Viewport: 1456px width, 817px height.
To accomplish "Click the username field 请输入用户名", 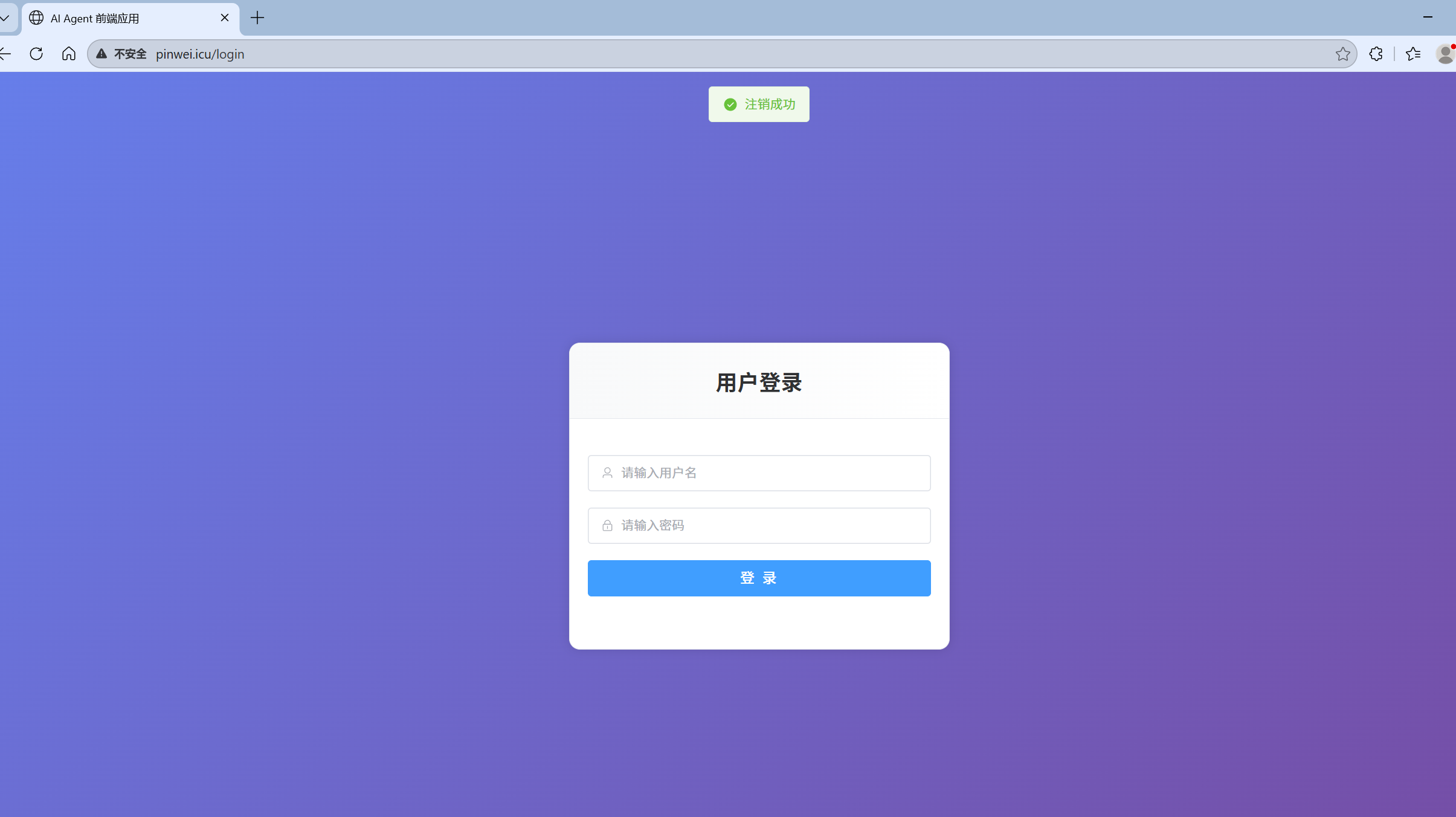I will [x=759, y=473].
